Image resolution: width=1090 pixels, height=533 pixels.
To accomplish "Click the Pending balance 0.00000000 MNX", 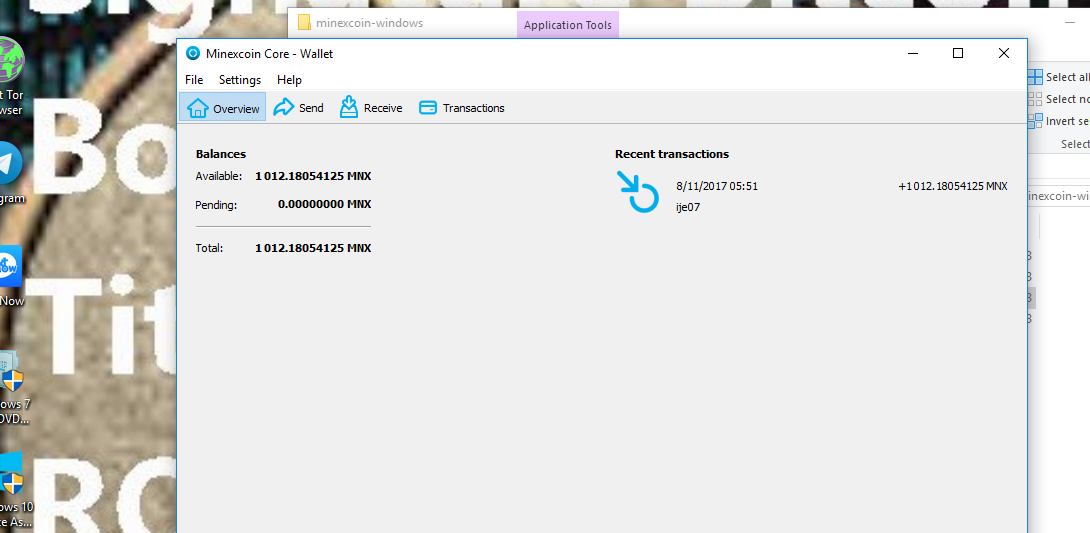I will pyautogui.click(x=325, y=205).
